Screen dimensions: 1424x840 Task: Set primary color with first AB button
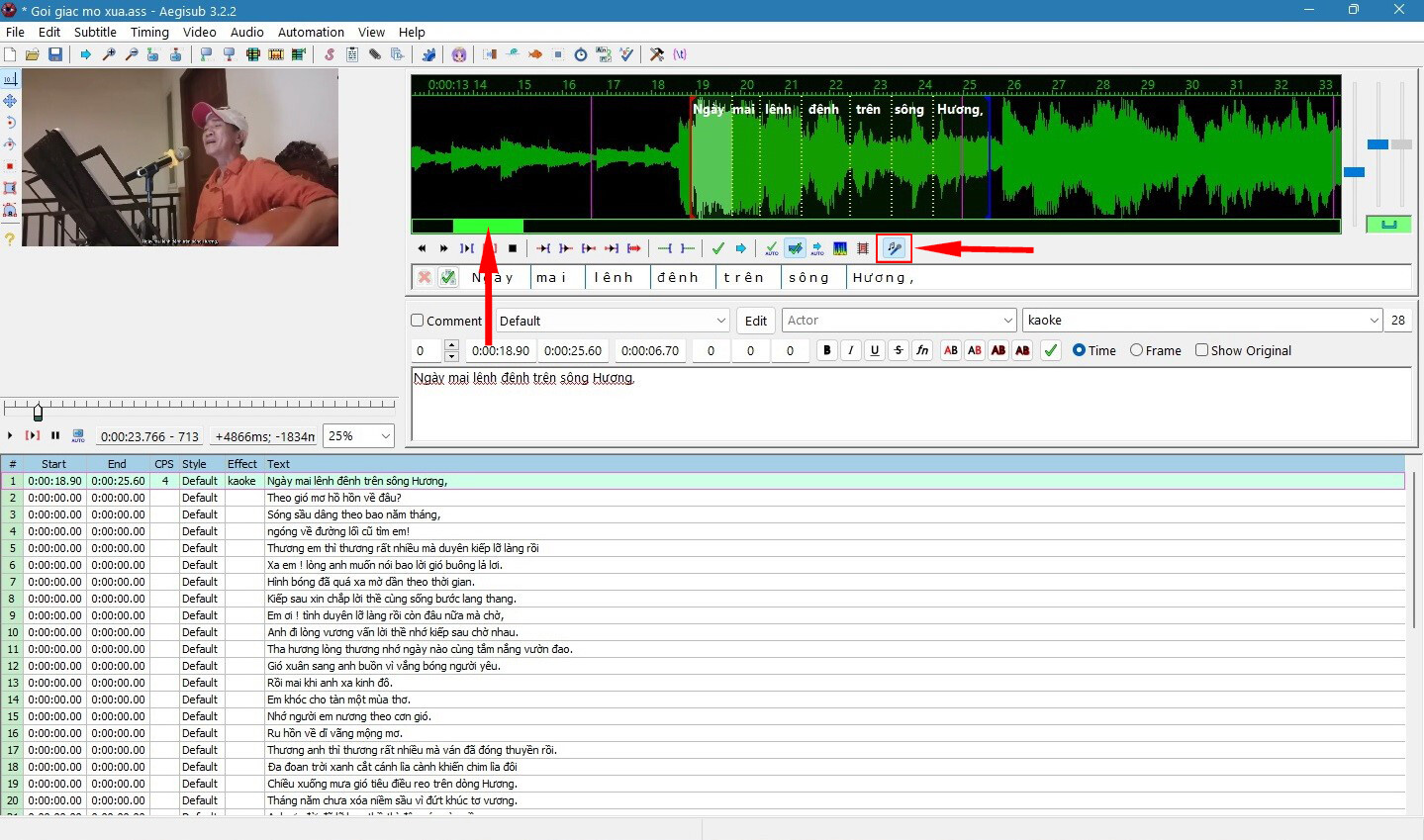click(x=951, y=350)
